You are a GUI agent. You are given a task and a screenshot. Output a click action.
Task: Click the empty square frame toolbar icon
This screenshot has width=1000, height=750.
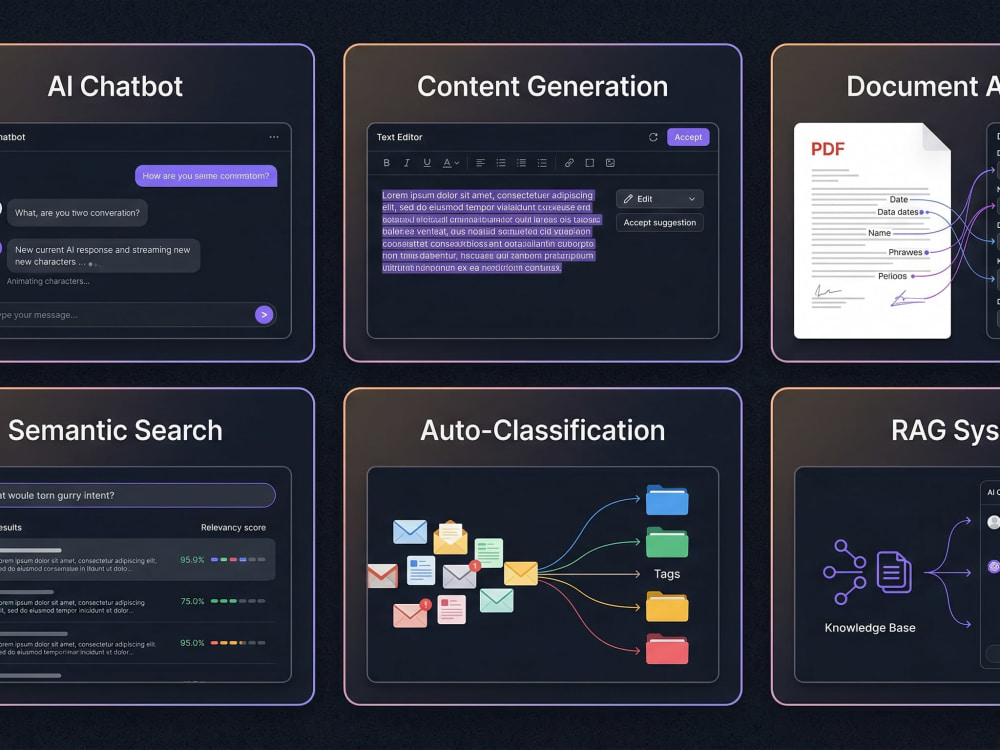click(x=590, y=163)
